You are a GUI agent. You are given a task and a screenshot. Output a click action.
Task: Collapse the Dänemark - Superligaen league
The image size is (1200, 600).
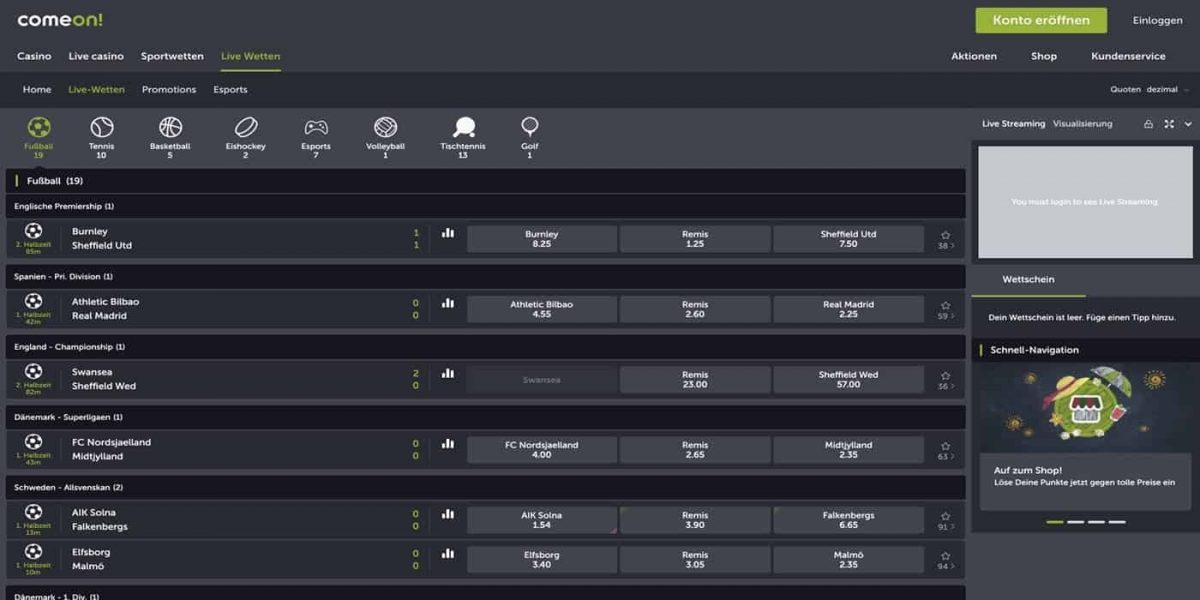click(x=486, y=416)
